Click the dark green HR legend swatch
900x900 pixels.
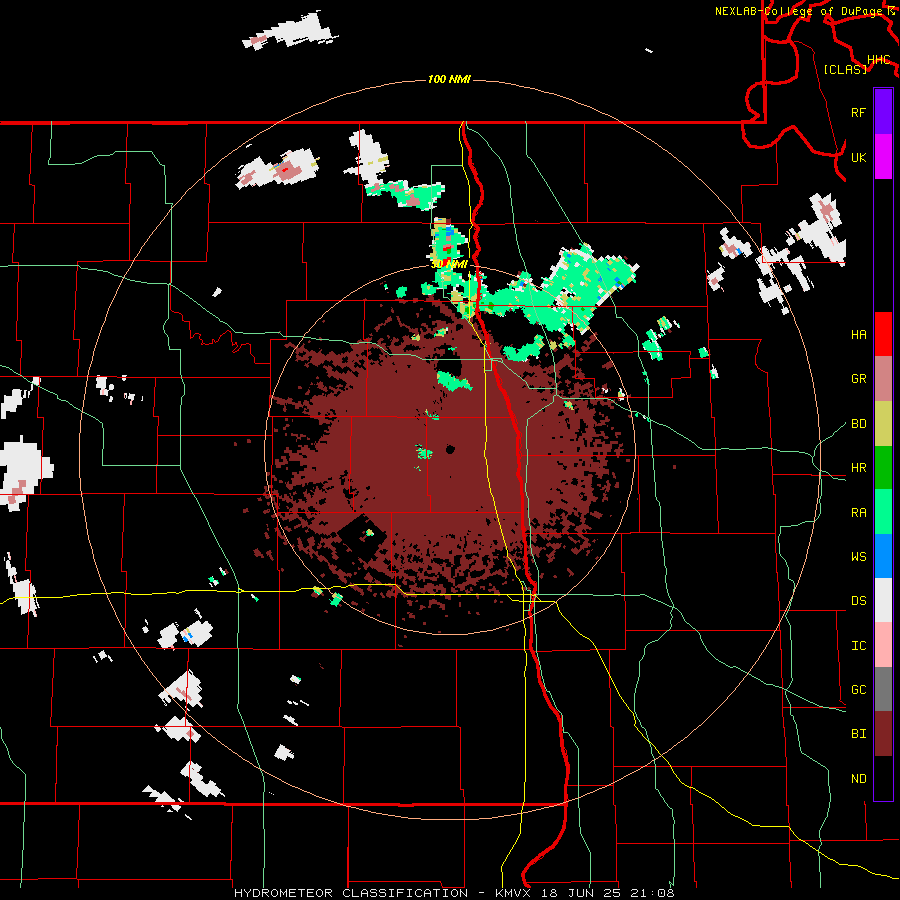(883, 468)
